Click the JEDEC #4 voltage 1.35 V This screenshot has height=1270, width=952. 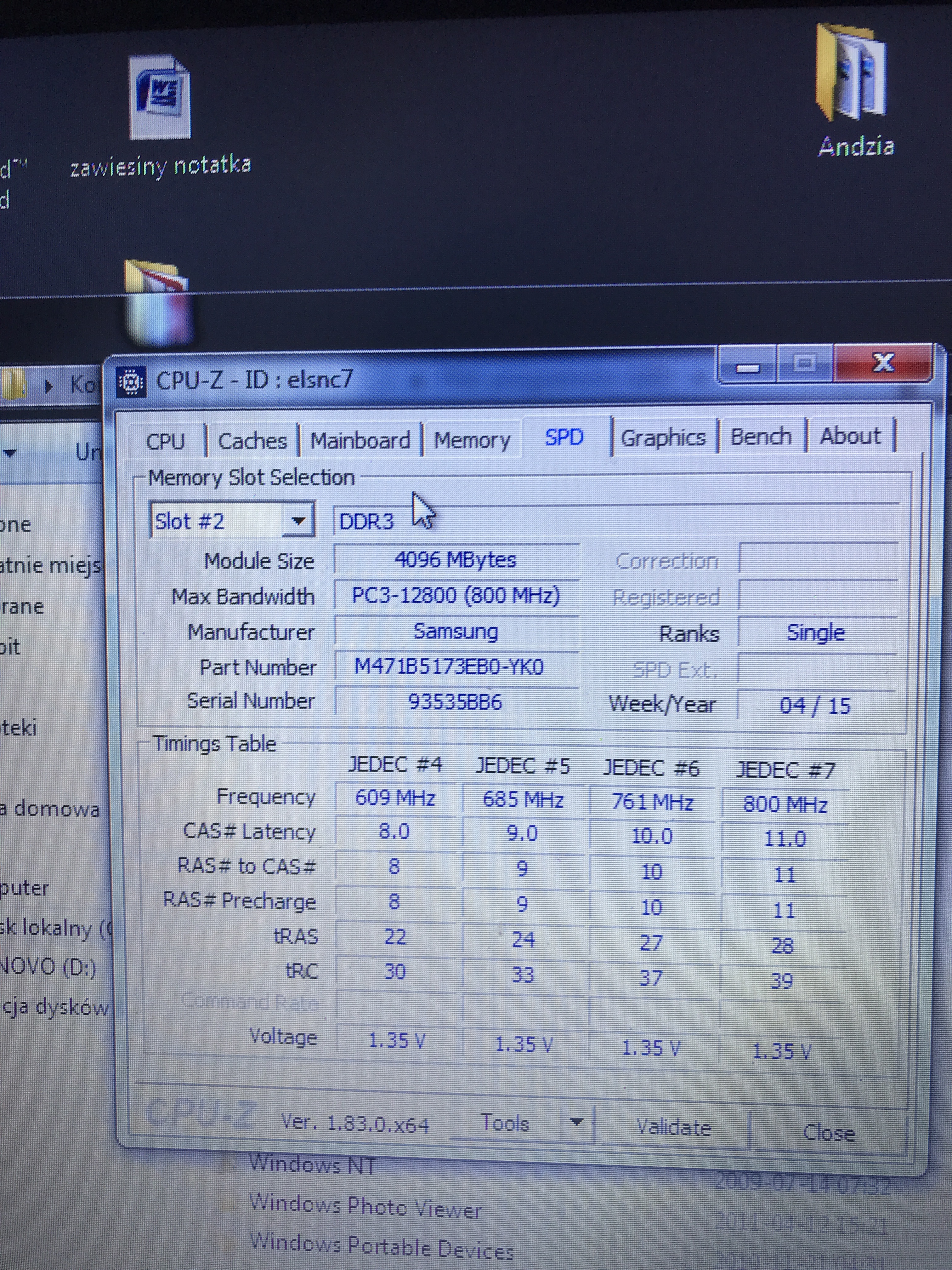[396, 1040]
